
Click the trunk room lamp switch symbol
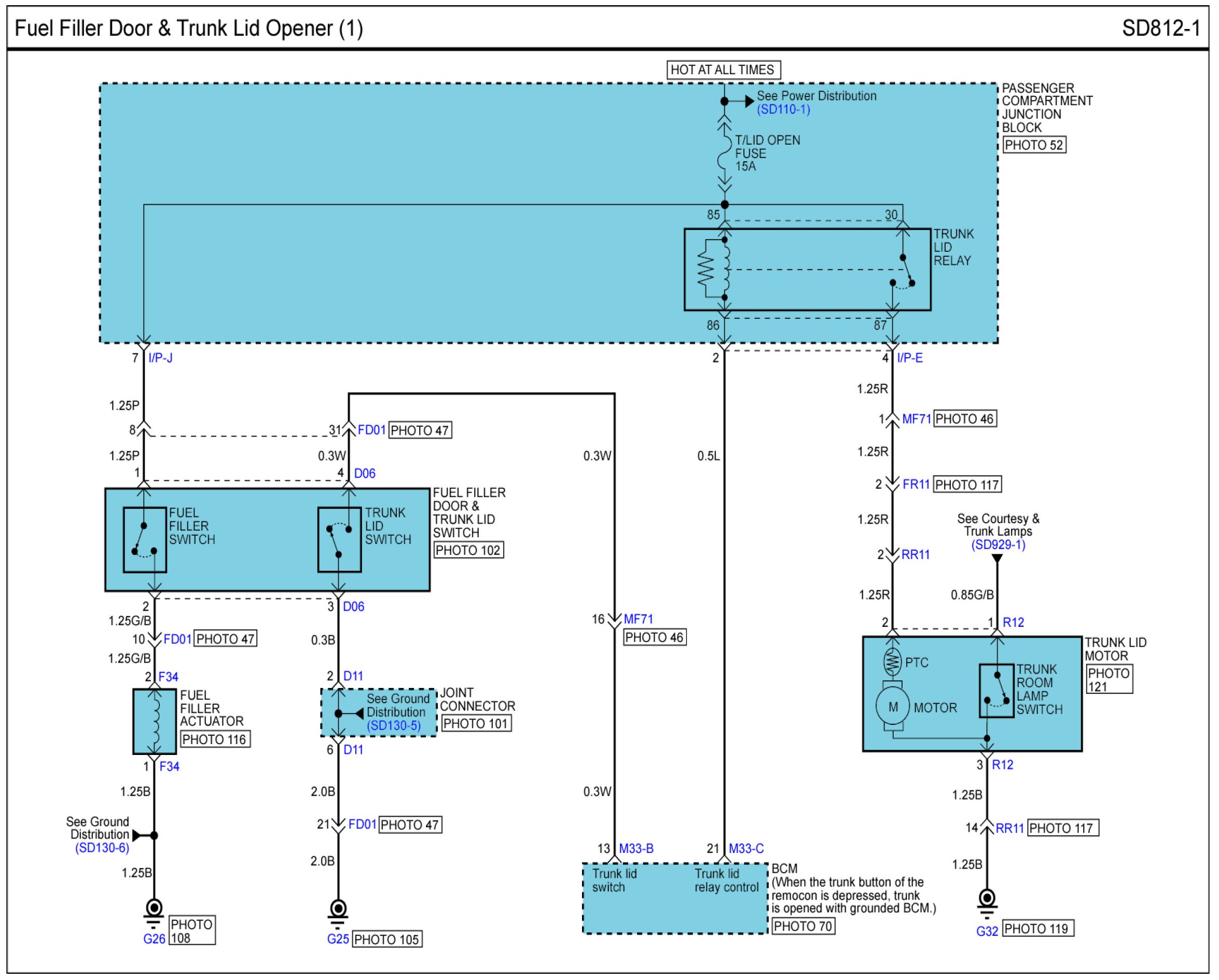[996, 691]
